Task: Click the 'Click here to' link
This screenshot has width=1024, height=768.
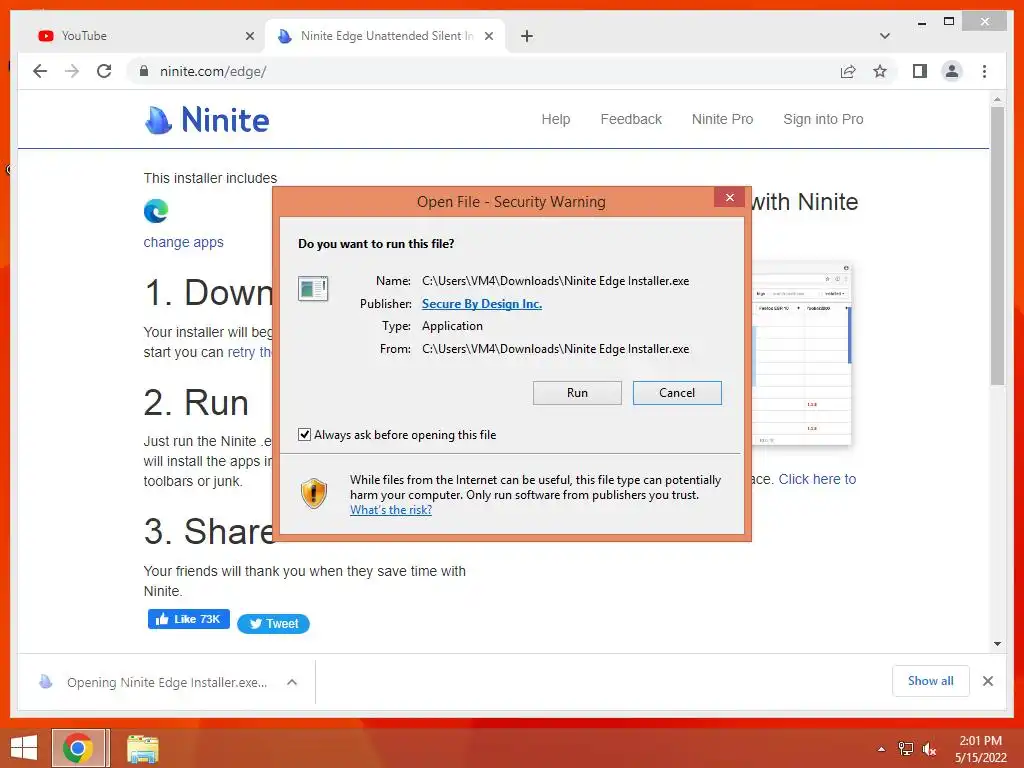Action: 817,479
